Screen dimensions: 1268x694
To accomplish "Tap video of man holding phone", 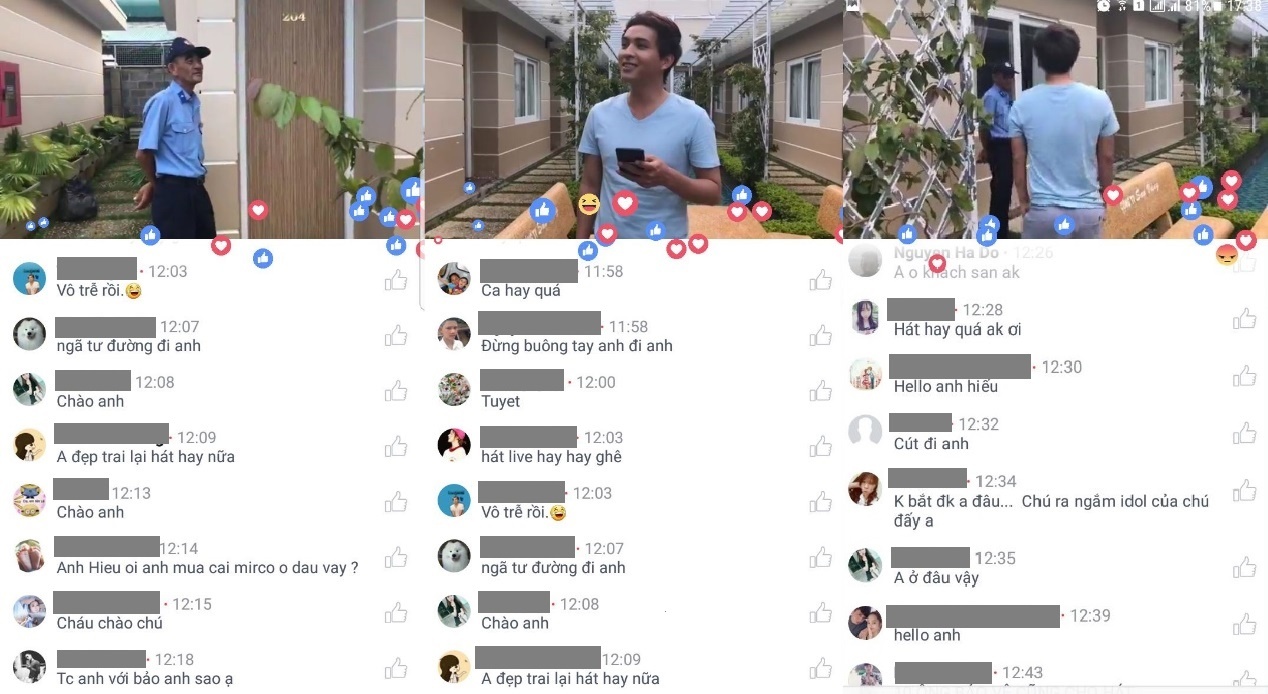I will point(633,119).
